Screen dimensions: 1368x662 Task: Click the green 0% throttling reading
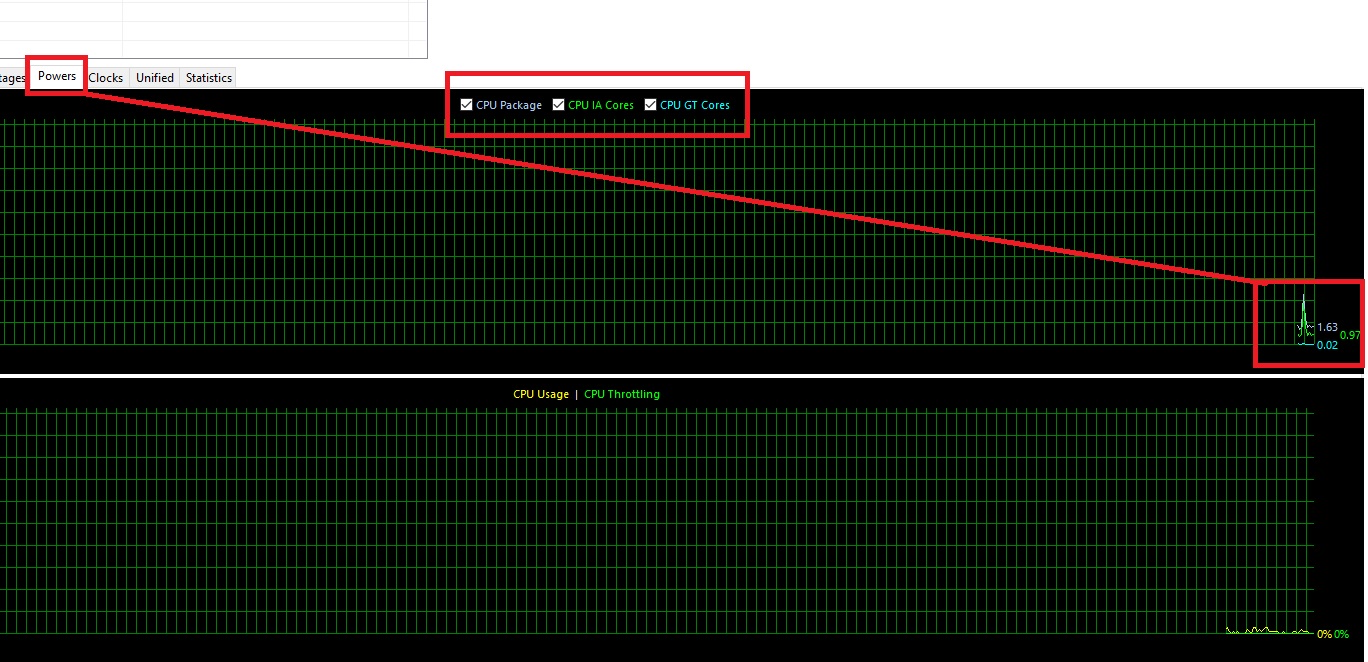pyautogui.click(x=1341, y=634)
